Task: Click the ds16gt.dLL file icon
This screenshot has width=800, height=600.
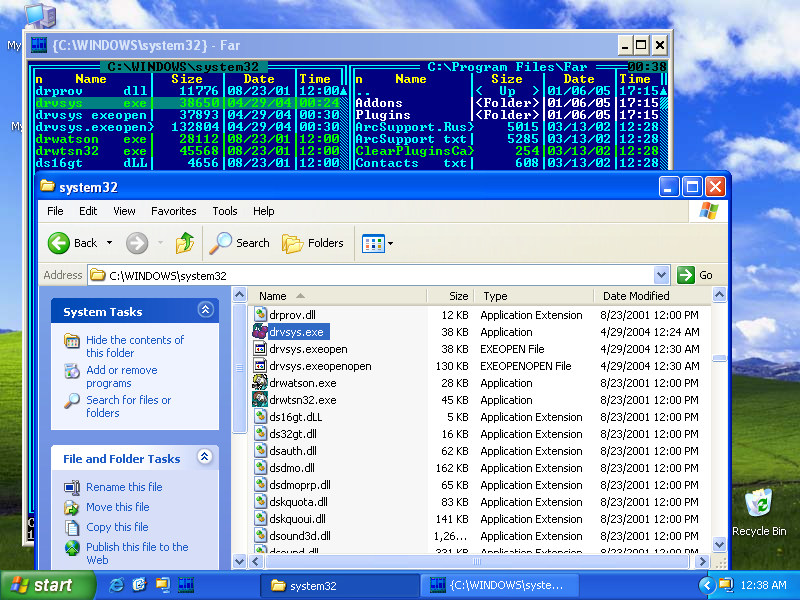Action: point(260,416)
